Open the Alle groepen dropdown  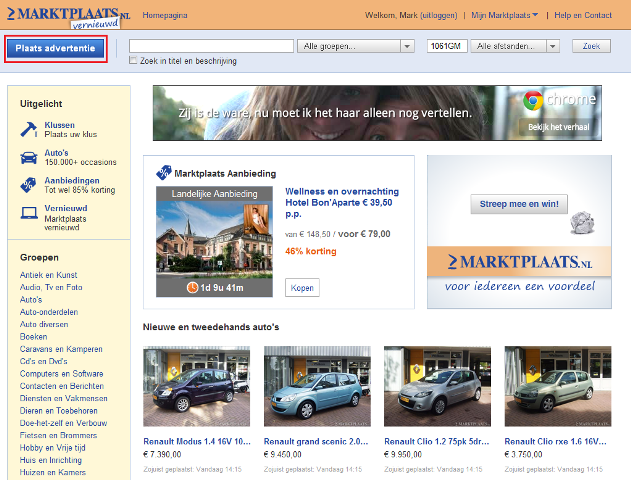tap(356, 46)
